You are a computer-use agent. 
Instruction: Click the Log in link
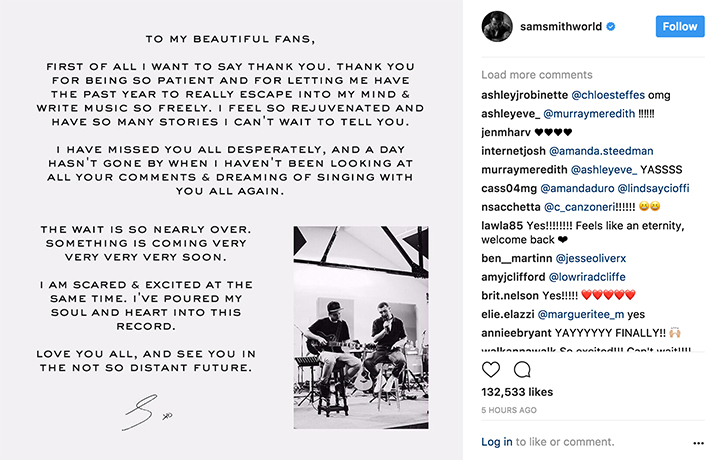click(496, 442)
